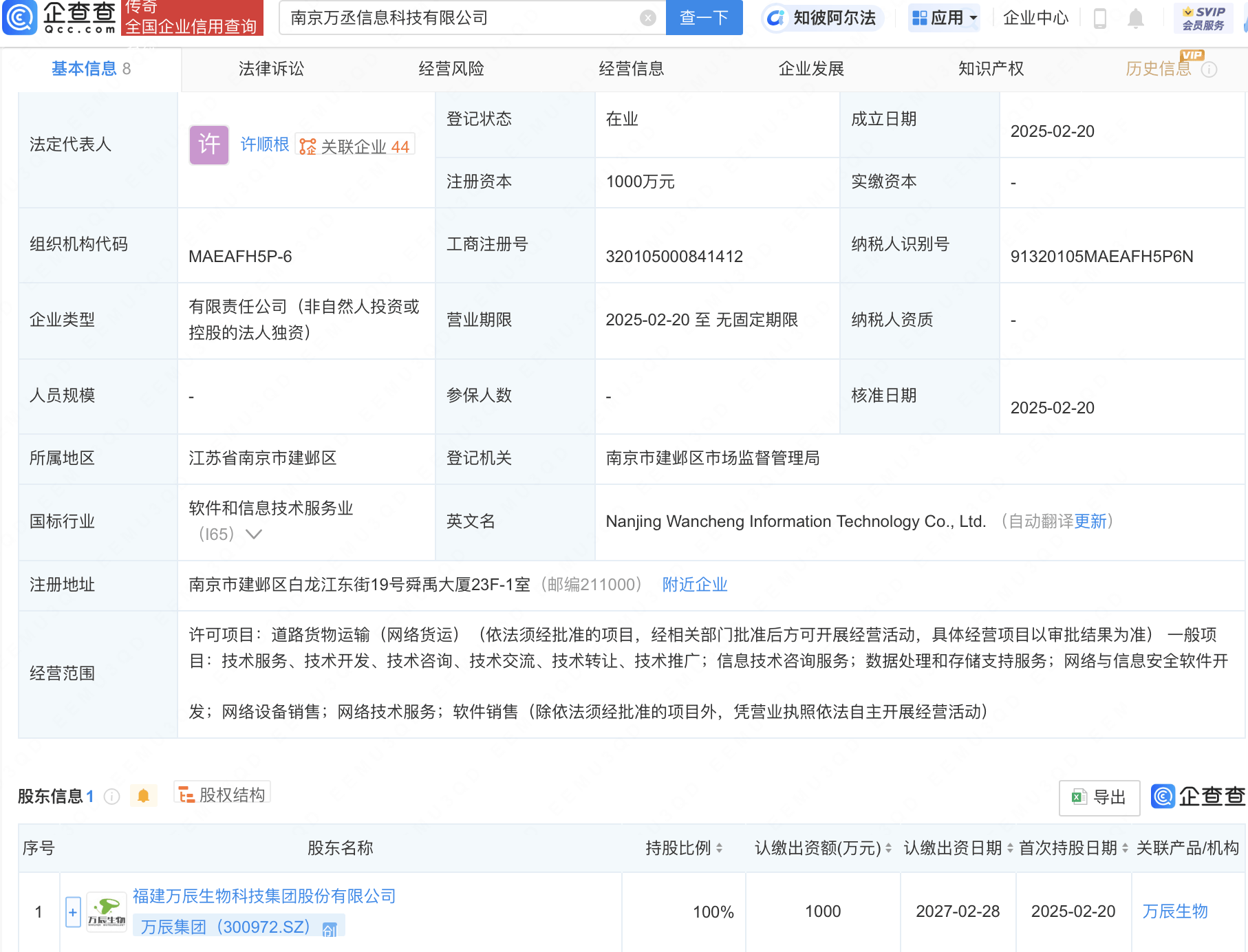Click the bell icon next to 股东信息
The height and width of the screenshot is (952, 1248).
click(x=144, y=794)
